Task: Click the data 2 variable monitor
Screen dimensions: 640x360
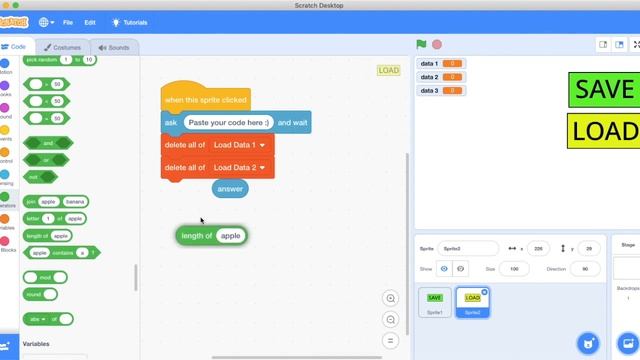Action: click(441, 77)
